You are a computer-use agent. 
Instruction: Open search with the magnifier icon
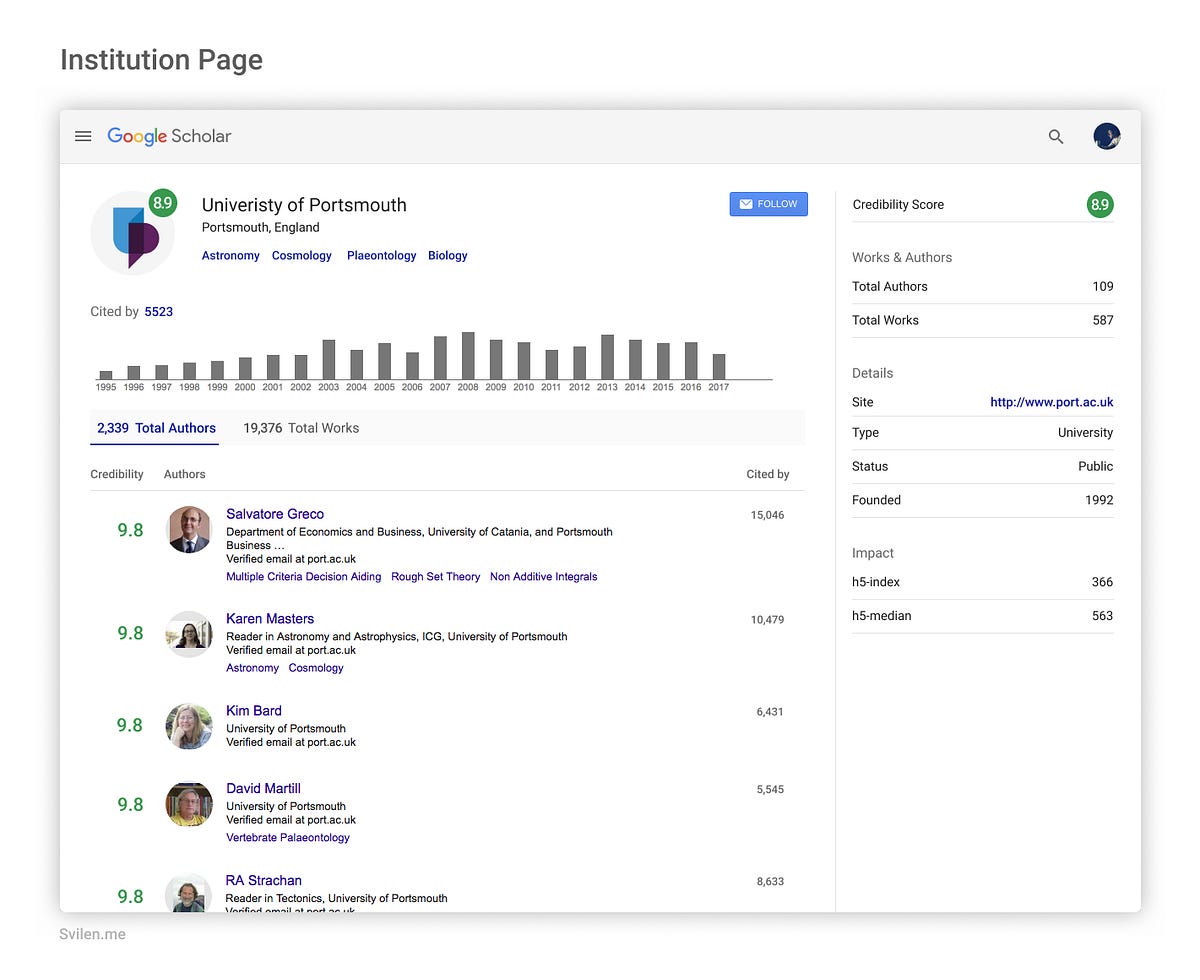pyautogui.click(x=1056, y=137)
